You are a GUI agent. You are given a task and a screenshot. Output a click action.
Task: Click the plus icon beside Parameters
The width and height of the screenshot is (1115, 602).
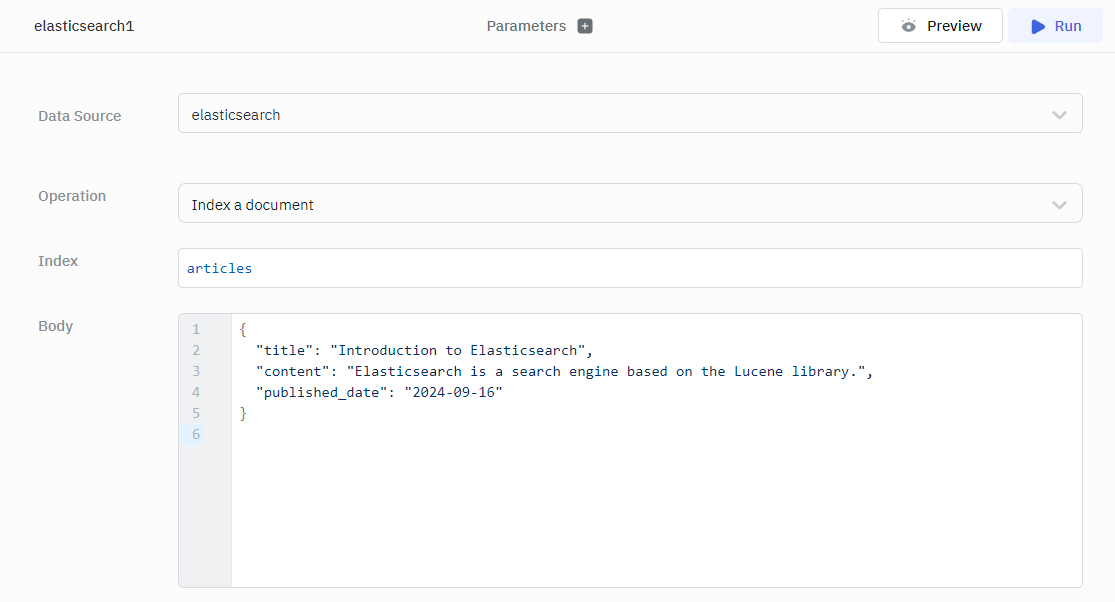585,26
